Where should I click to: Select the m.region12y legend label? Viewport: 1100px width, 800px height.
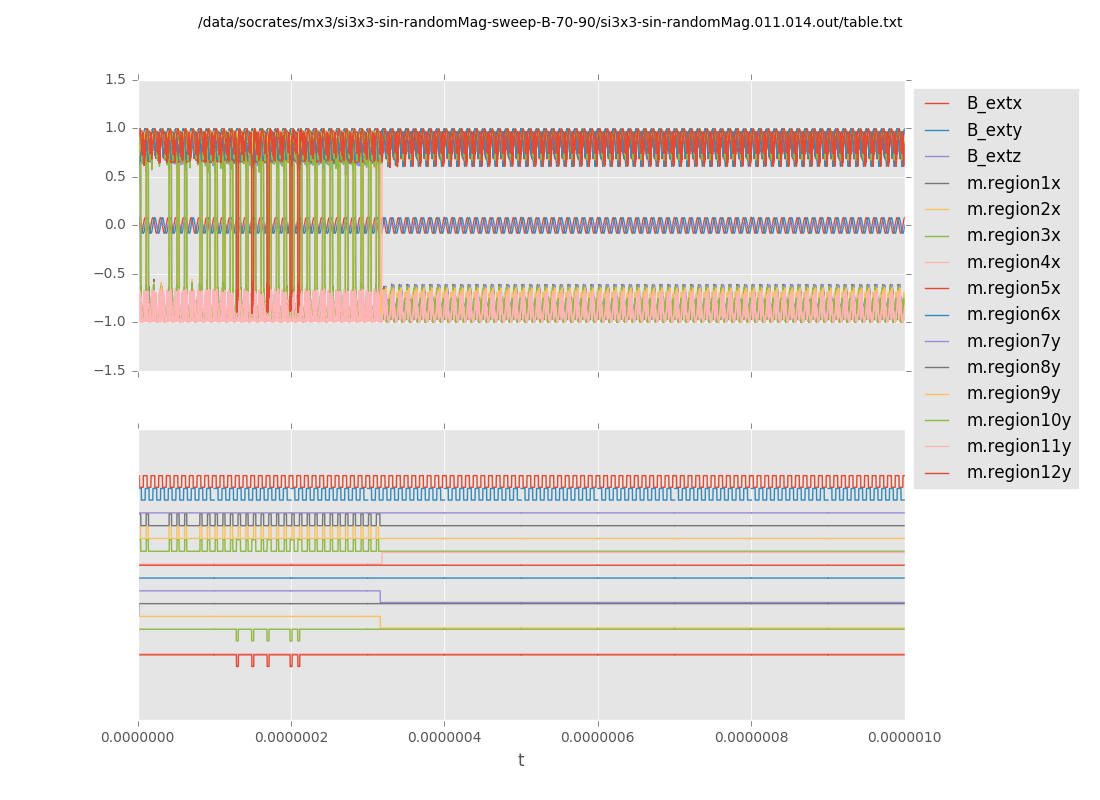click(x=1018, y=472)
